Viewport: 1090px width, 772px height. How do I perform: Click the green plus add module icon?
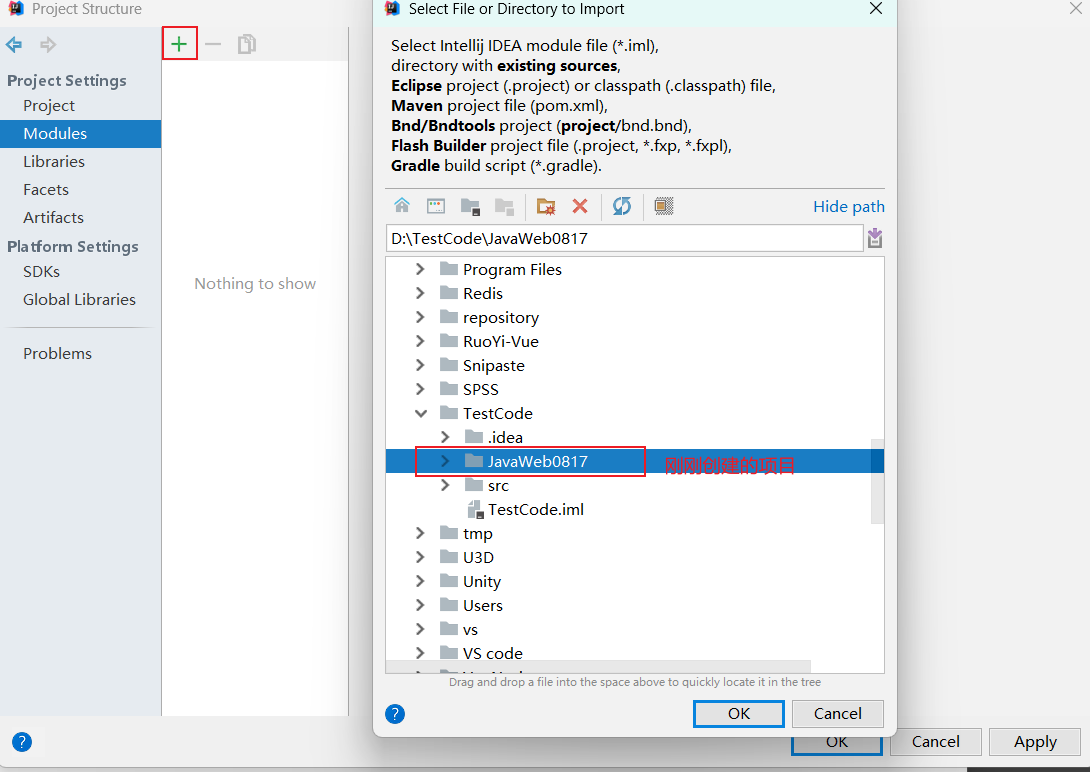tap(179, 44)
